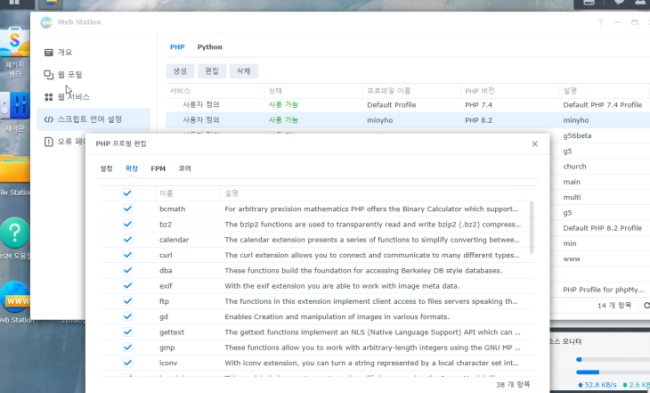Click the extension list vertical scrollbar
This screenshot has height=393, width=650.
[x=531, y=227]
